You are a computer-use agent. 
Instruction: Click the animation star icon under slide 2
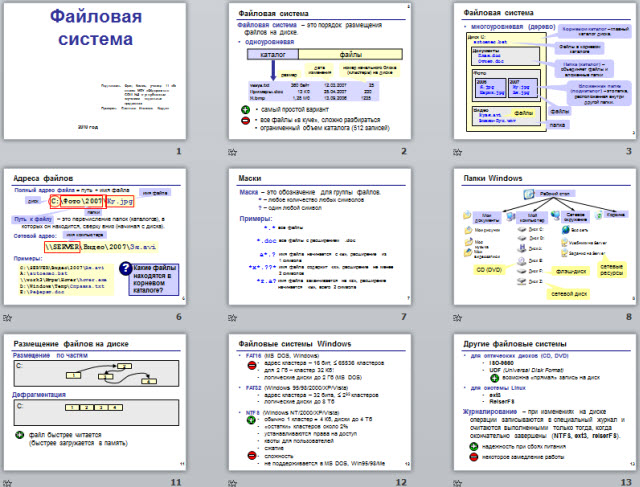click(x=232, y=151)
